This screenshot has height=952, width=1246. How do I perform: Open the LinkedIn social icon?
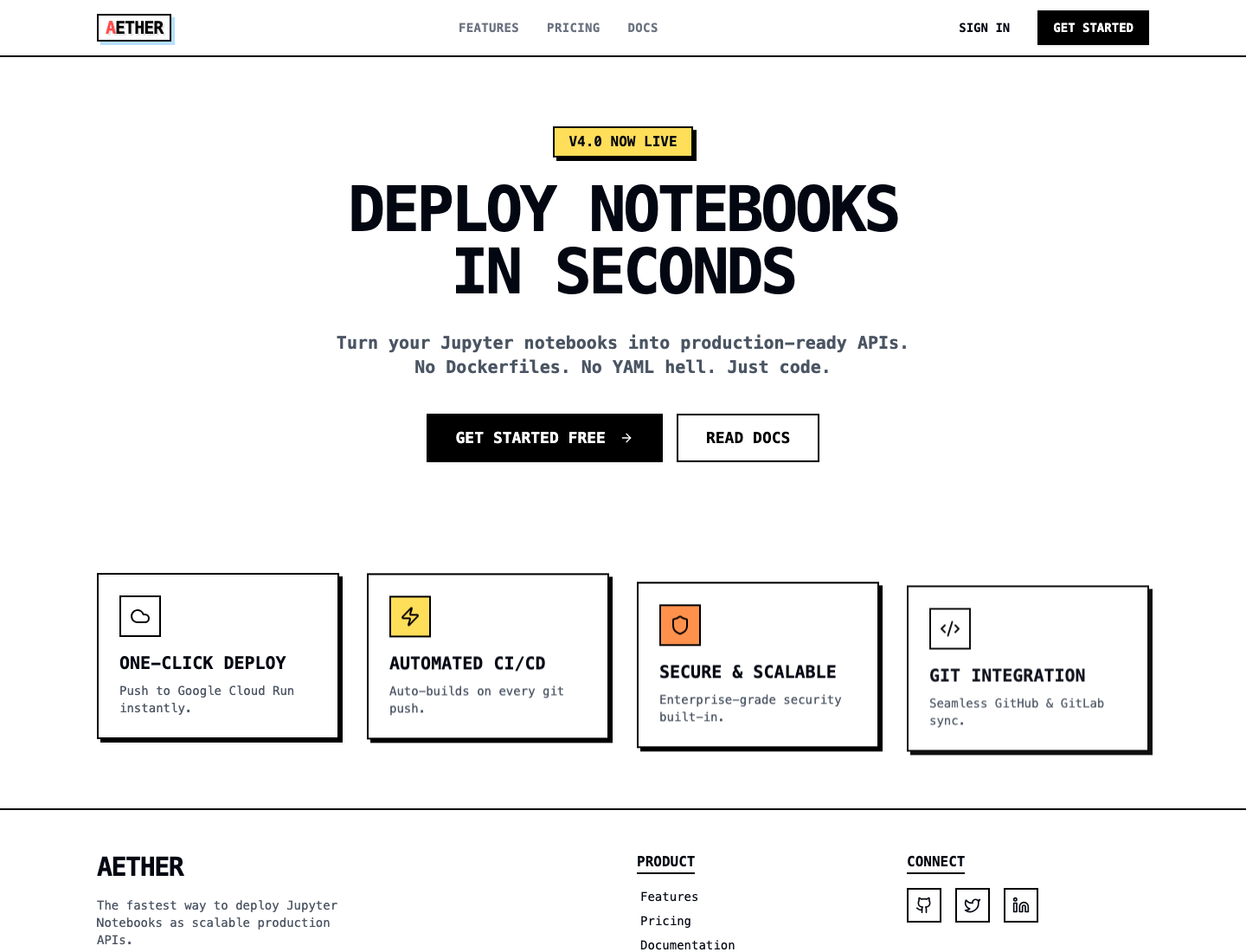1021,905
